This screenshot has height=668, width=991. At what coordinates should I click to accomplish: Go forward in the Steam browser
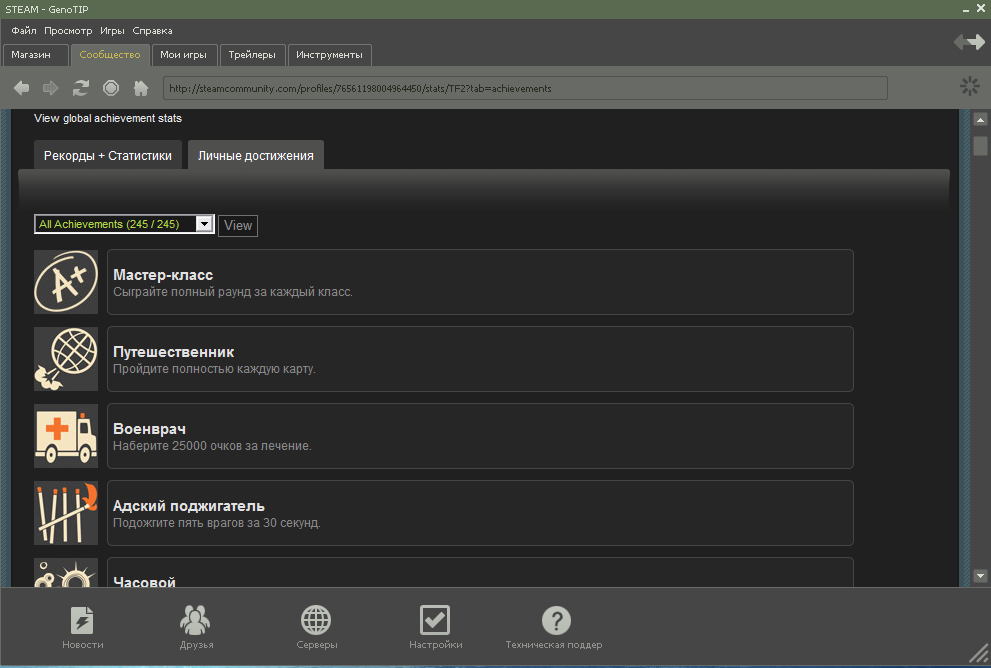click(x=51, y=88)
